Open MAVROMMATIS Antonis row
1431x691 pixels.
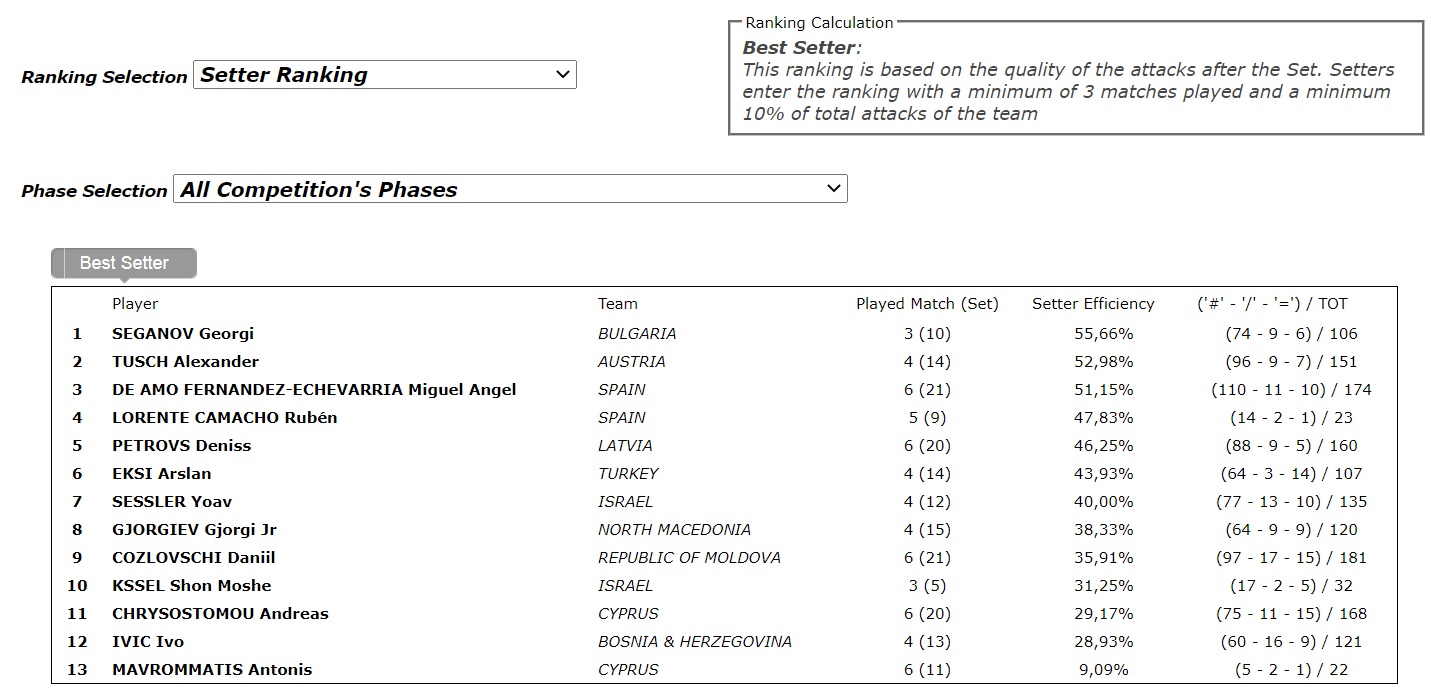(212, 670)
